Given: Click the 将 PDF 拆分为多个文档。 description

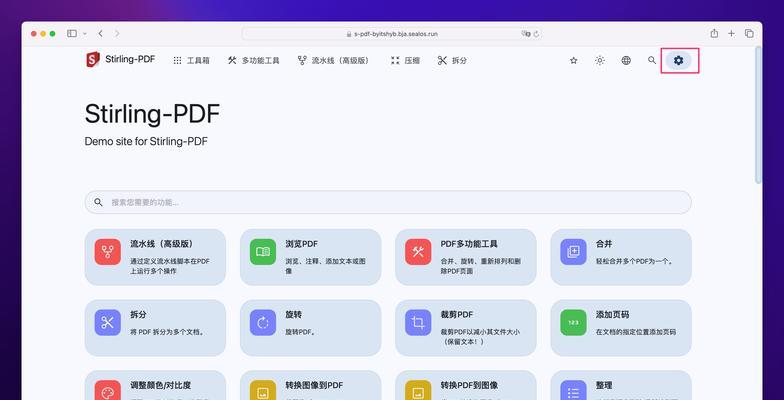Looking at the screenshot, I should [167, 332].
